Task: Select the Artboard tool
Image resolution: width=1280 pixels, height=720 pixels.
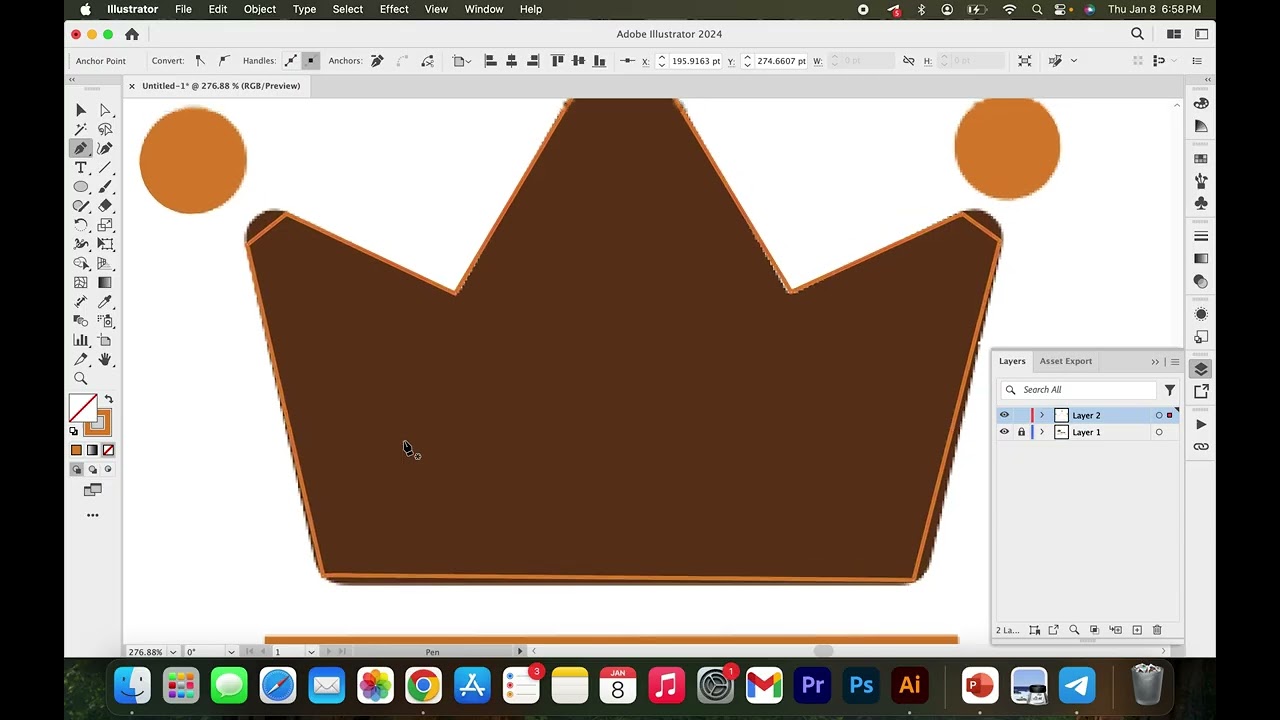Action: (x=105, y=340)
